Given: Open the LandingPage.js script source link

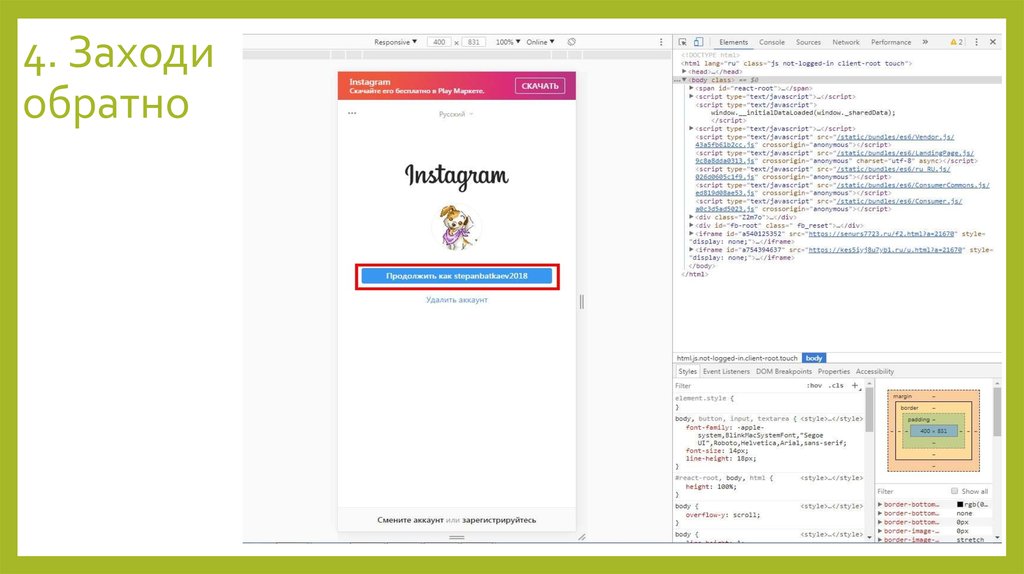Looking at the screenshot, I should pos(905,153).
